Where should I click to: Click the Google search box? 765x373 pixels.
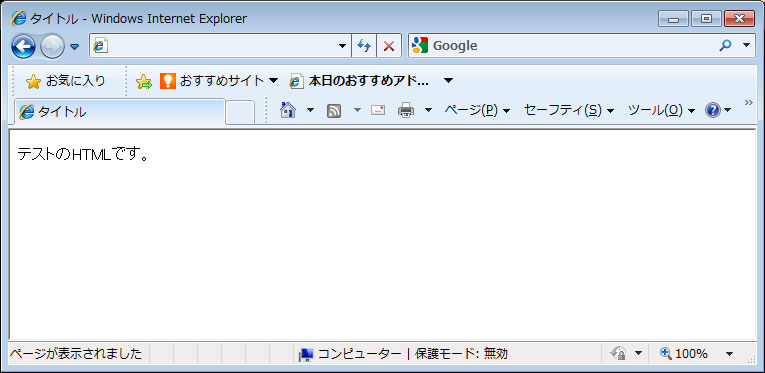click(561, 46)
